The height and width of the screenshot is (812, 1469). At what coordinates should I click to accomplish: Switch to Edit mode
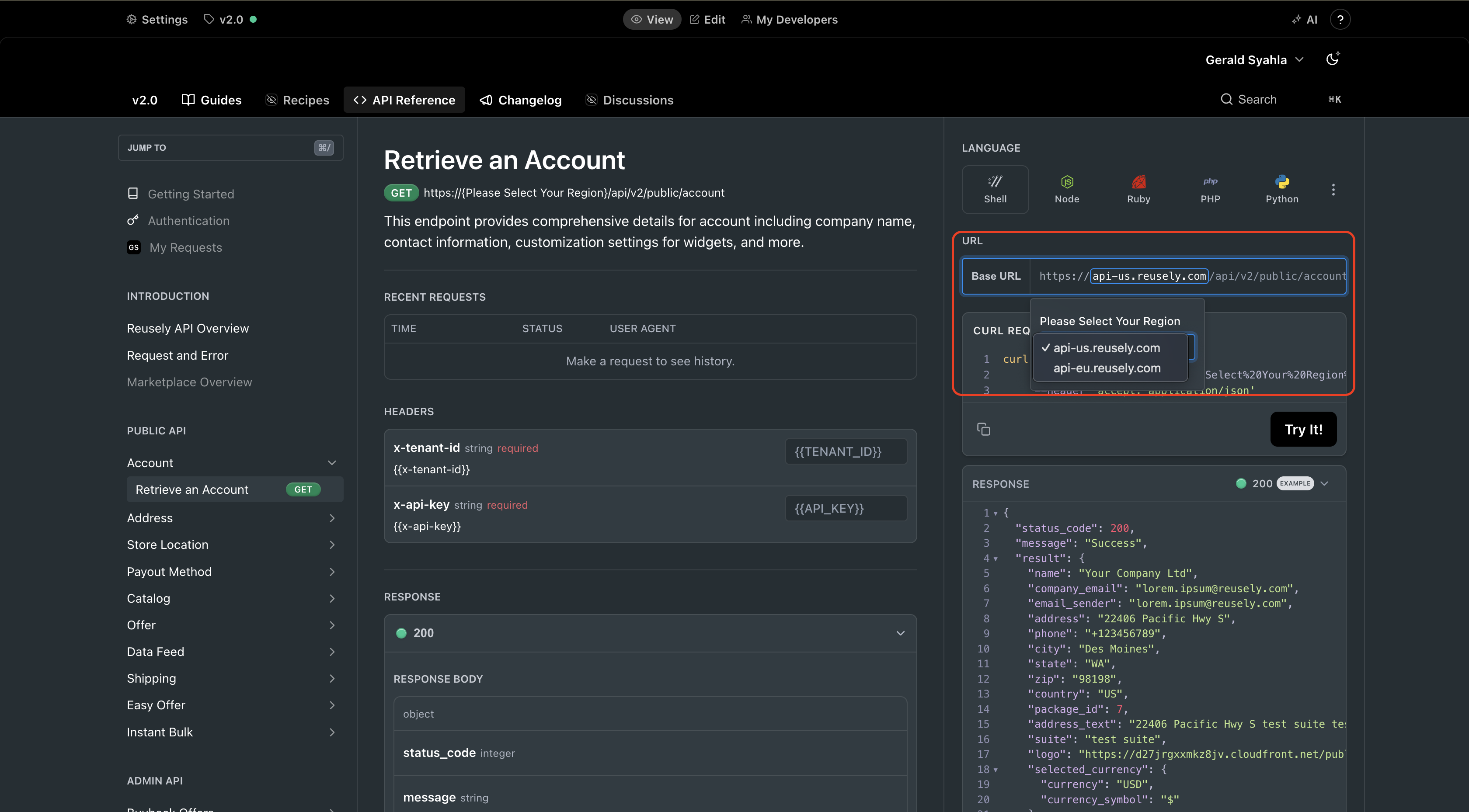[707, 19]
